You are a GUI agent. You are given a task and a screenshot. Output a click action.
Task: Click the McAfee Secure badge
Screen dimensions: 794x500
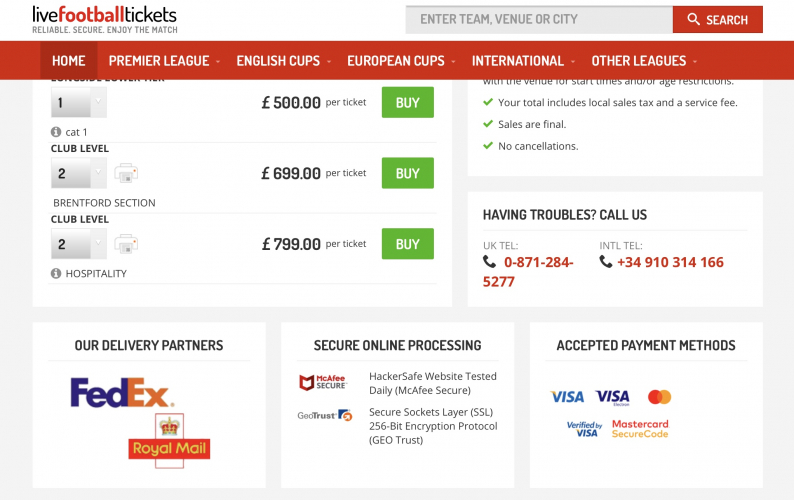coord(322,383)
